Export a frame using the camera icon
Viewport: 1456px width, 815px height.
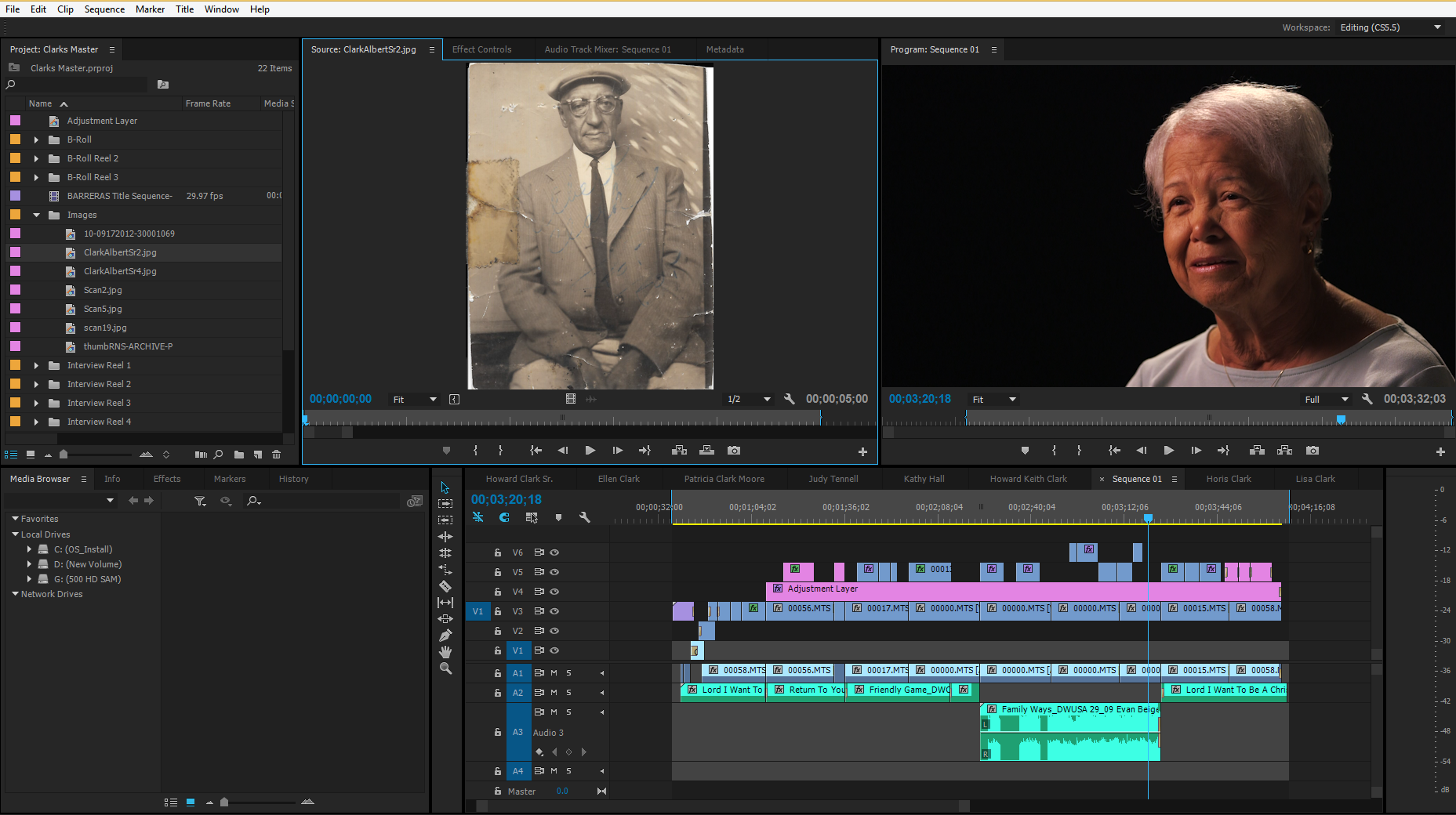coord(733,451)
